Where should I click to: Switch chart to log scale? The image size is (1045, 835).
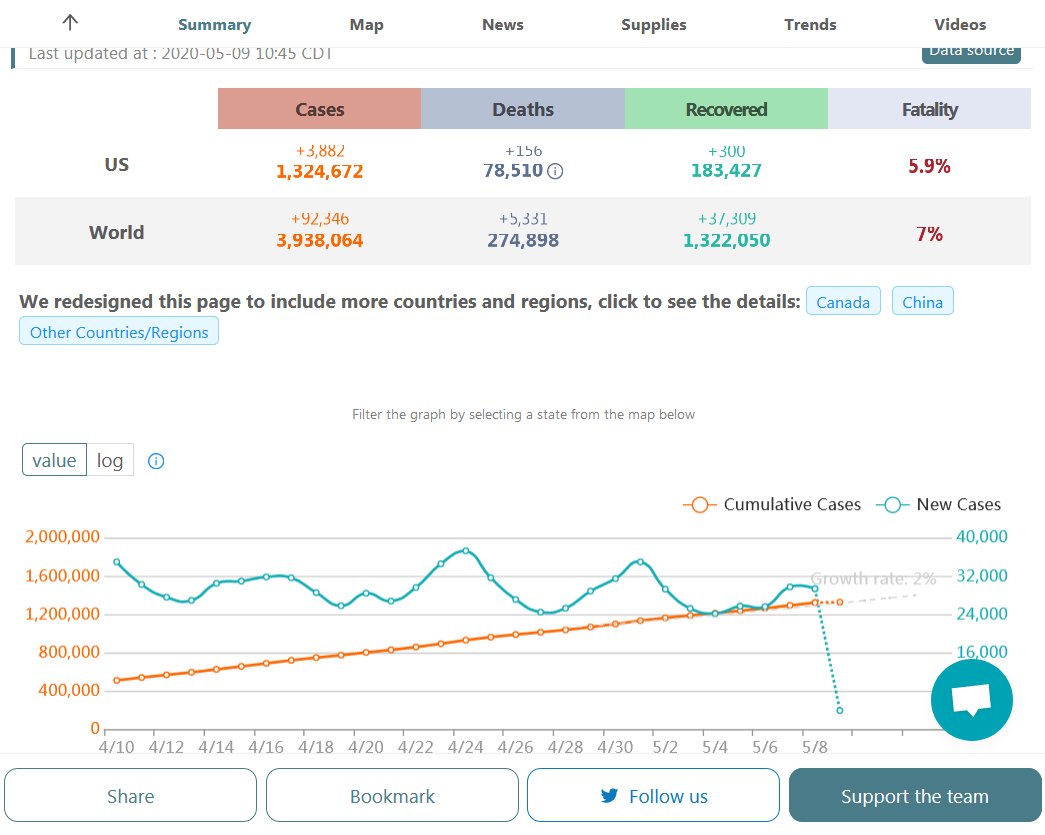pos(110,460)
